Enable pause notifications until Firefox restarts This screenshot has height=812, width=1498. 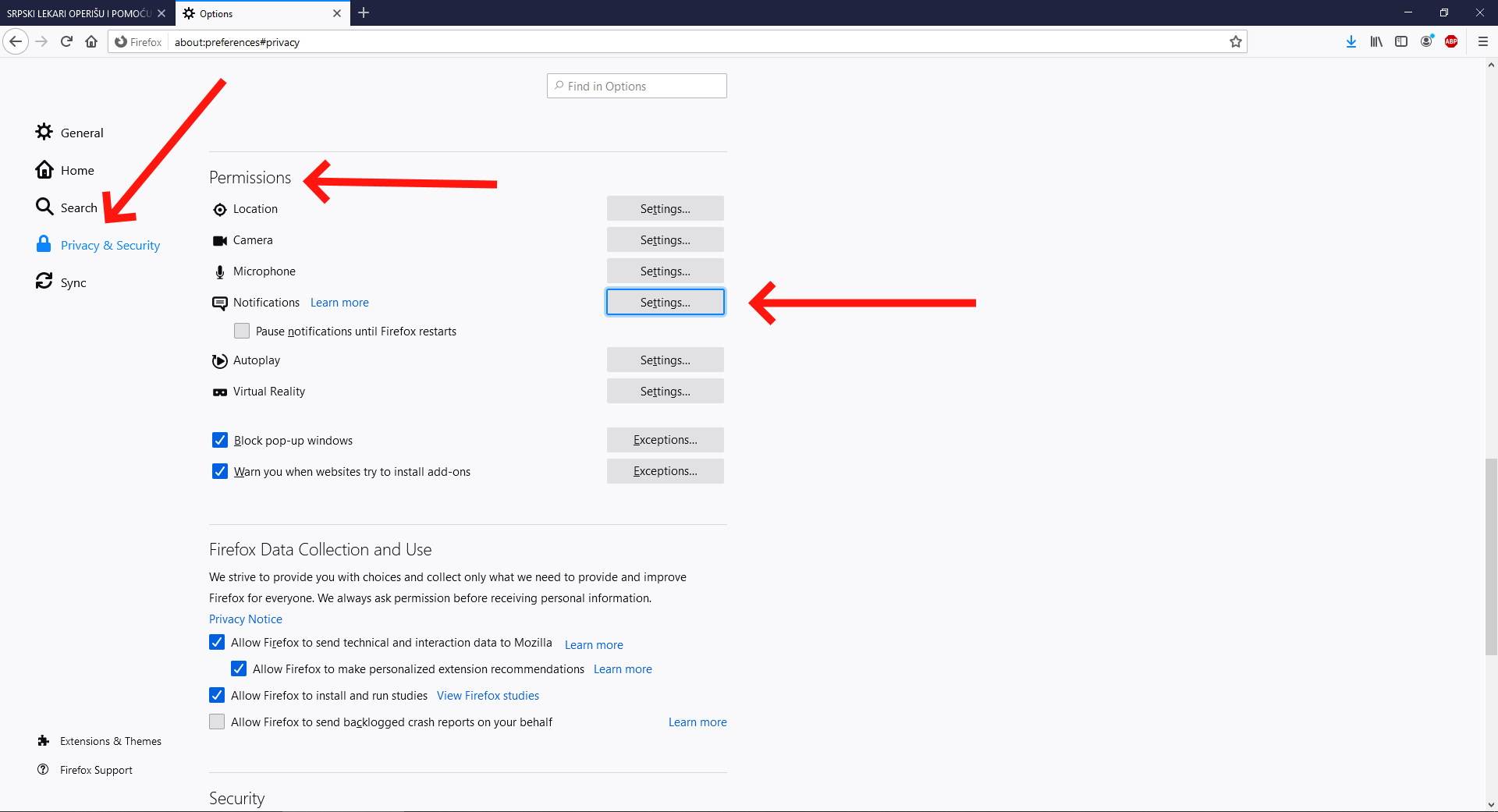pyautogui.click(x=242, y=331)
